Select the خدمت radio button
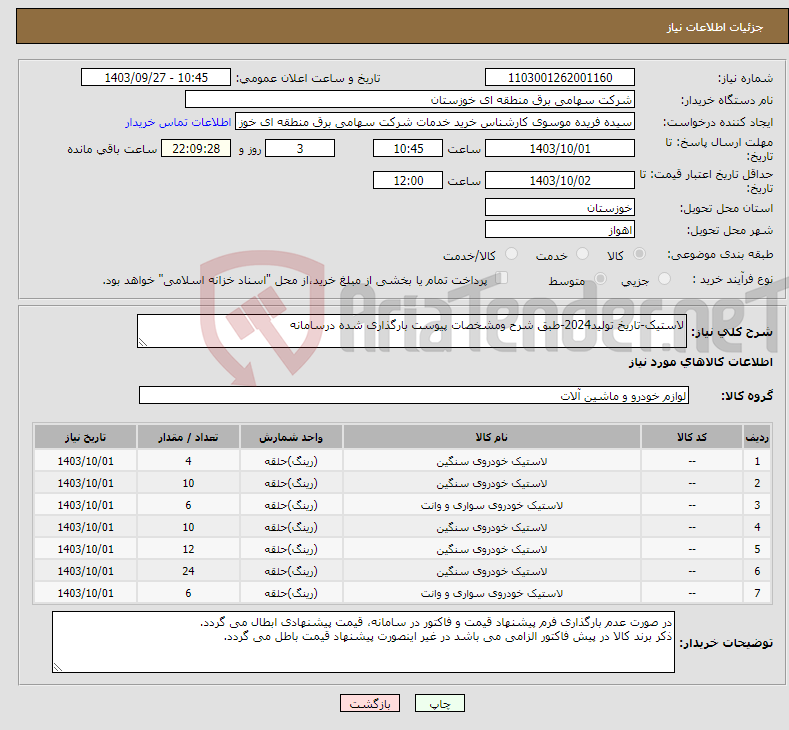The width and height of the screenshot is (789, 730). [582, 254]
